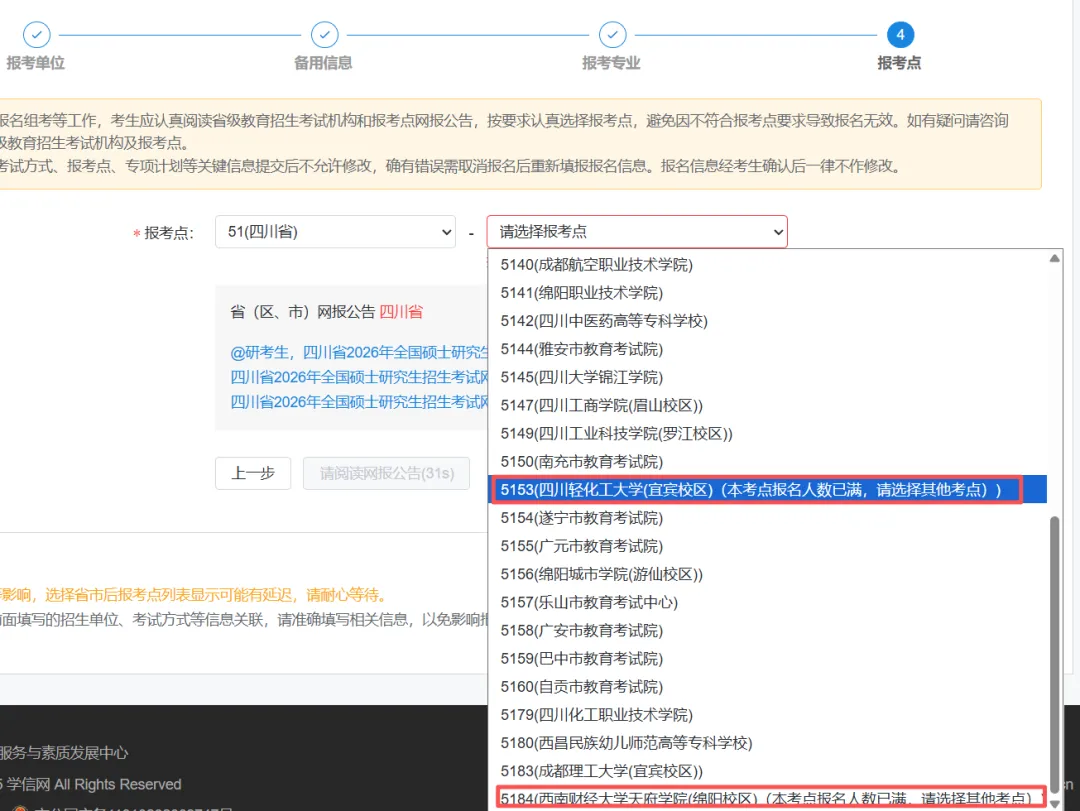Click the 备用信息 step checkmark icon

324,35
